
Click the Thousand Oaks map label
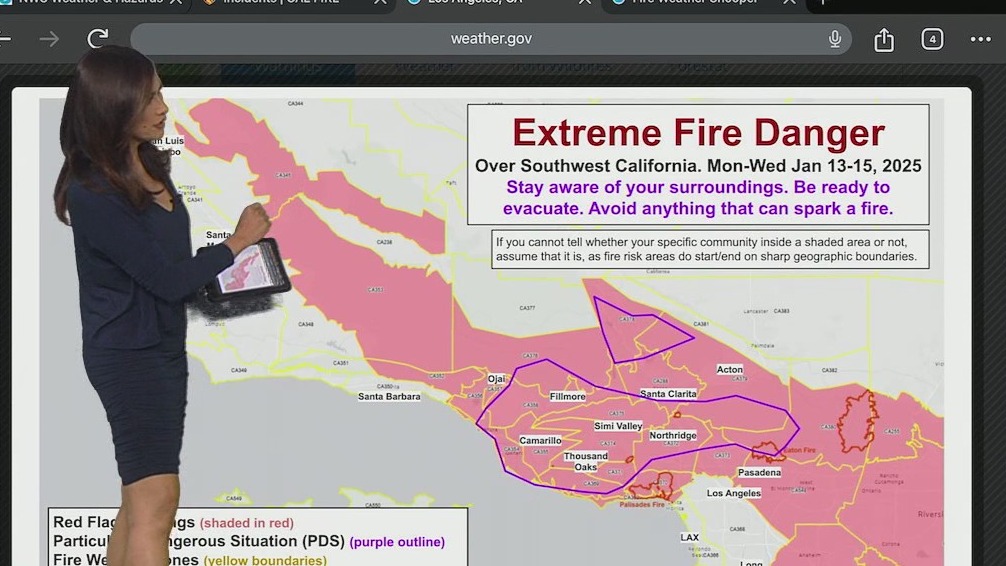[585, 461]
